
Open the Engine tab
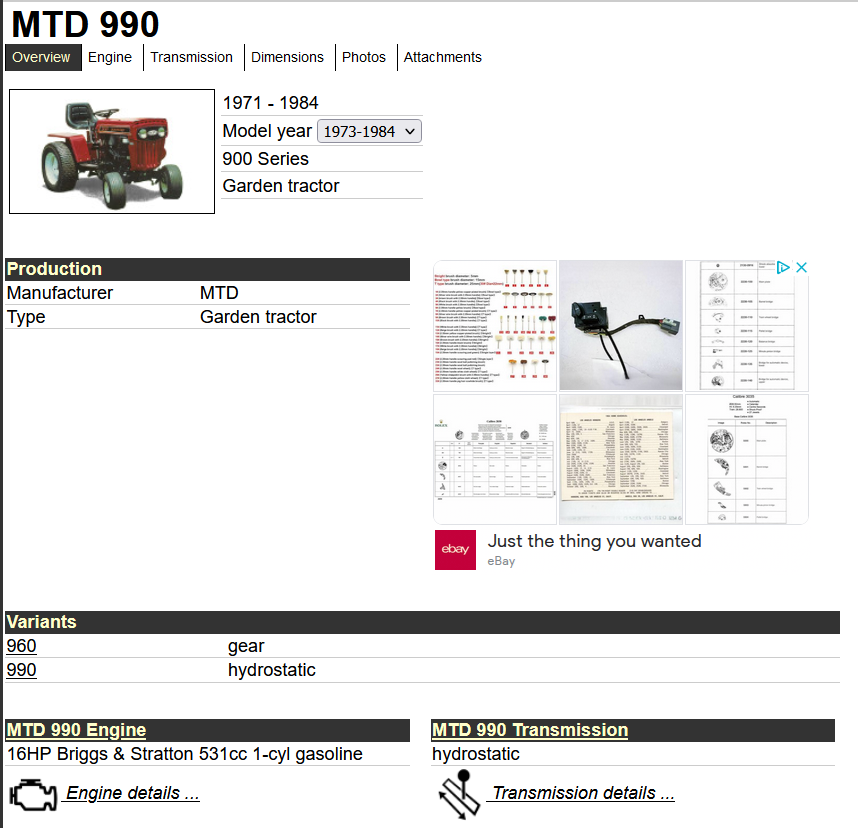pos(110,57)
